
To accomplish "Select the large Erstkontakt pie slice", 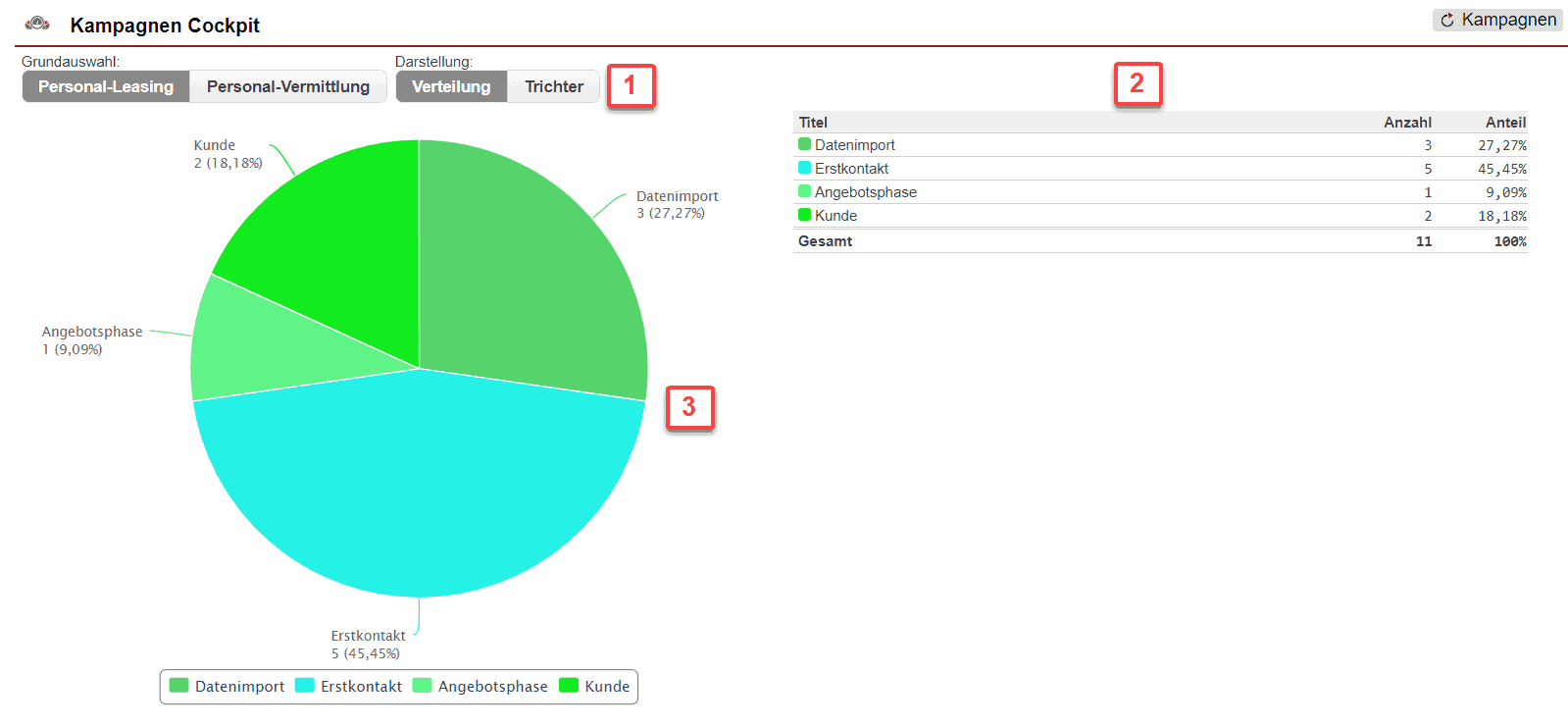I will 420,491.
